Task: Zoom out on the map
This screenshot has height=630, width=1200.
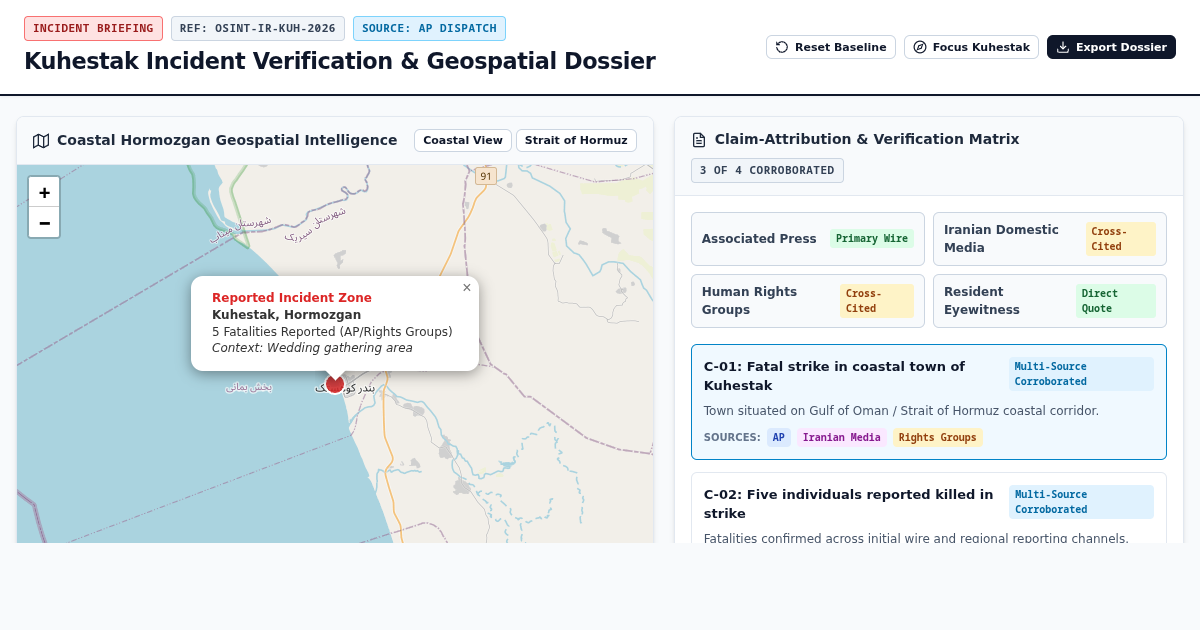Action: pos(44,222)
